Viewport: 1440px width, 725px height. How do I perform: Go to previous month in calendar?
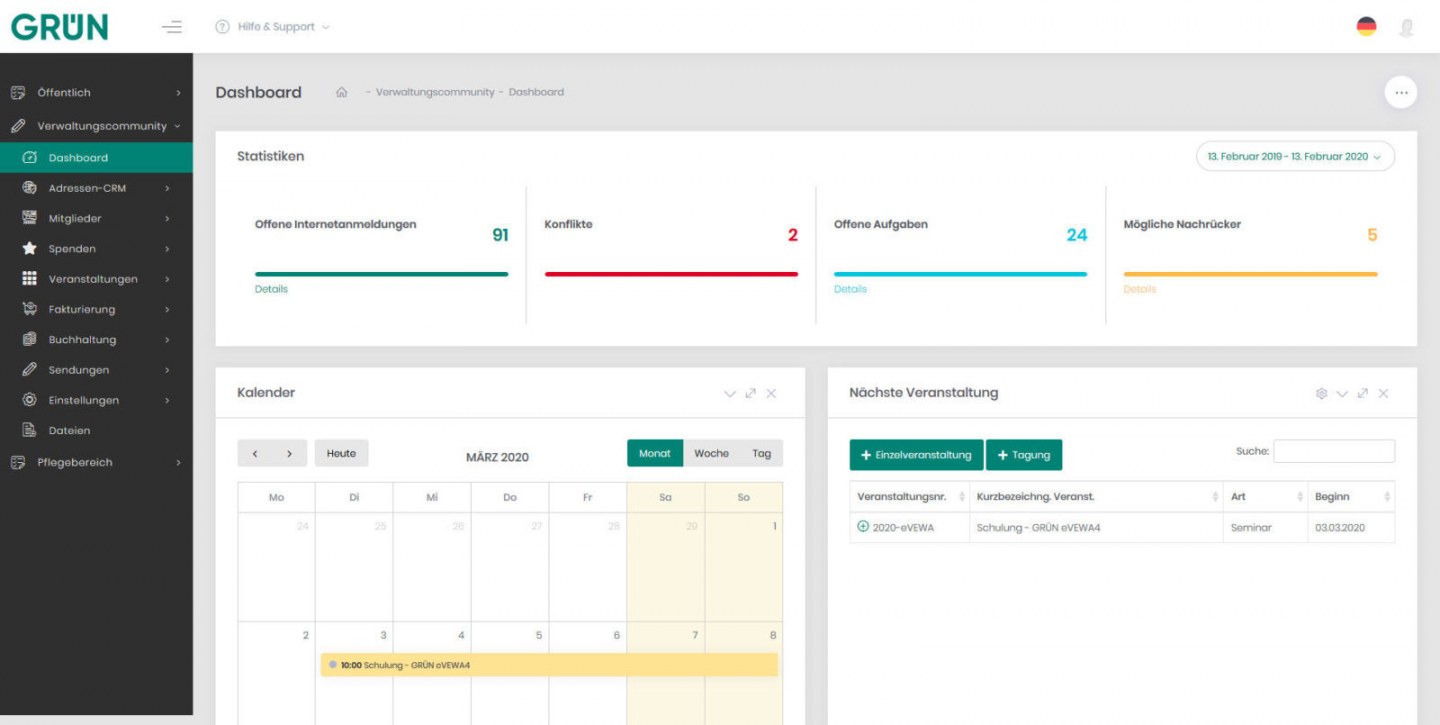click(x=255, y=453)
